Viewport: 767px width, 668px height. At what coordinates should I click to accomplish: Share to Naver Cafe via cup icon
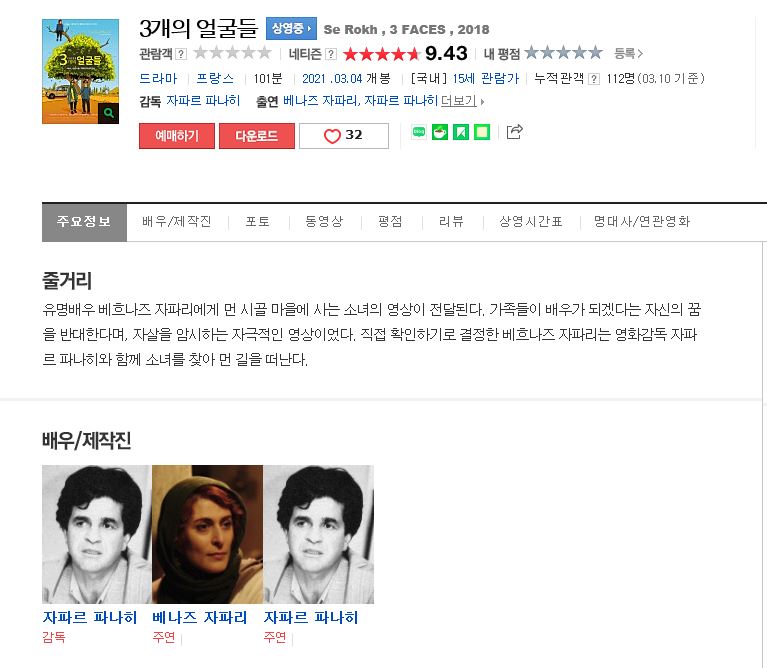pos(440,132)
